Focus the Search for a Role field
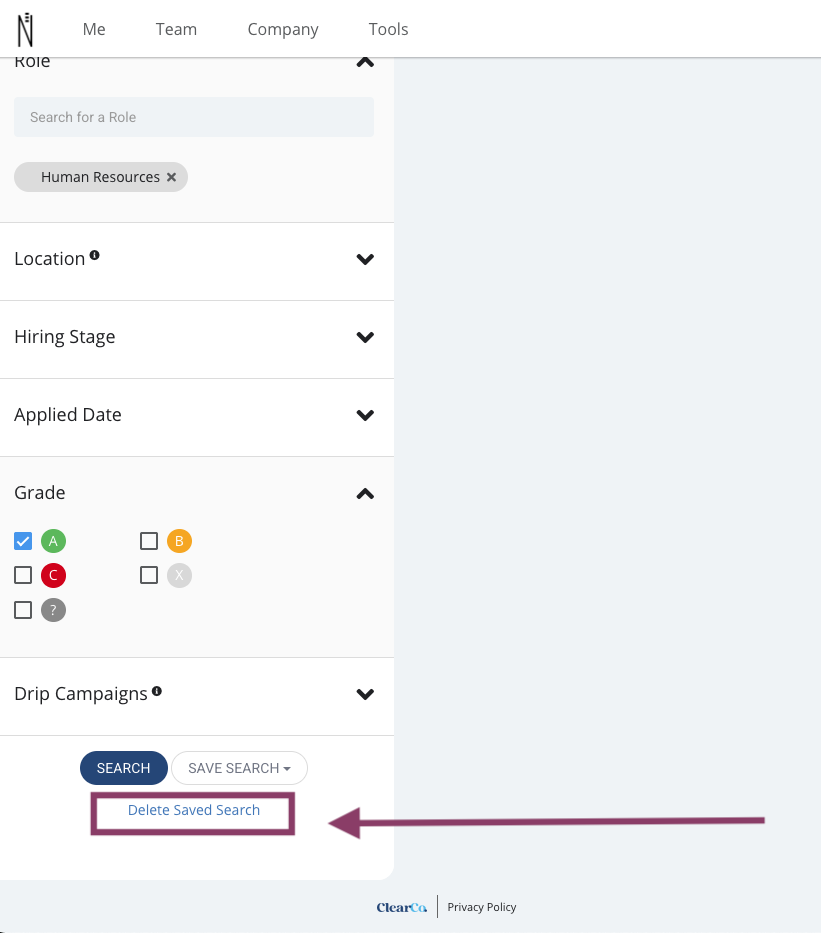The height and width of the screenshot is (933, 821). point(194,117)
